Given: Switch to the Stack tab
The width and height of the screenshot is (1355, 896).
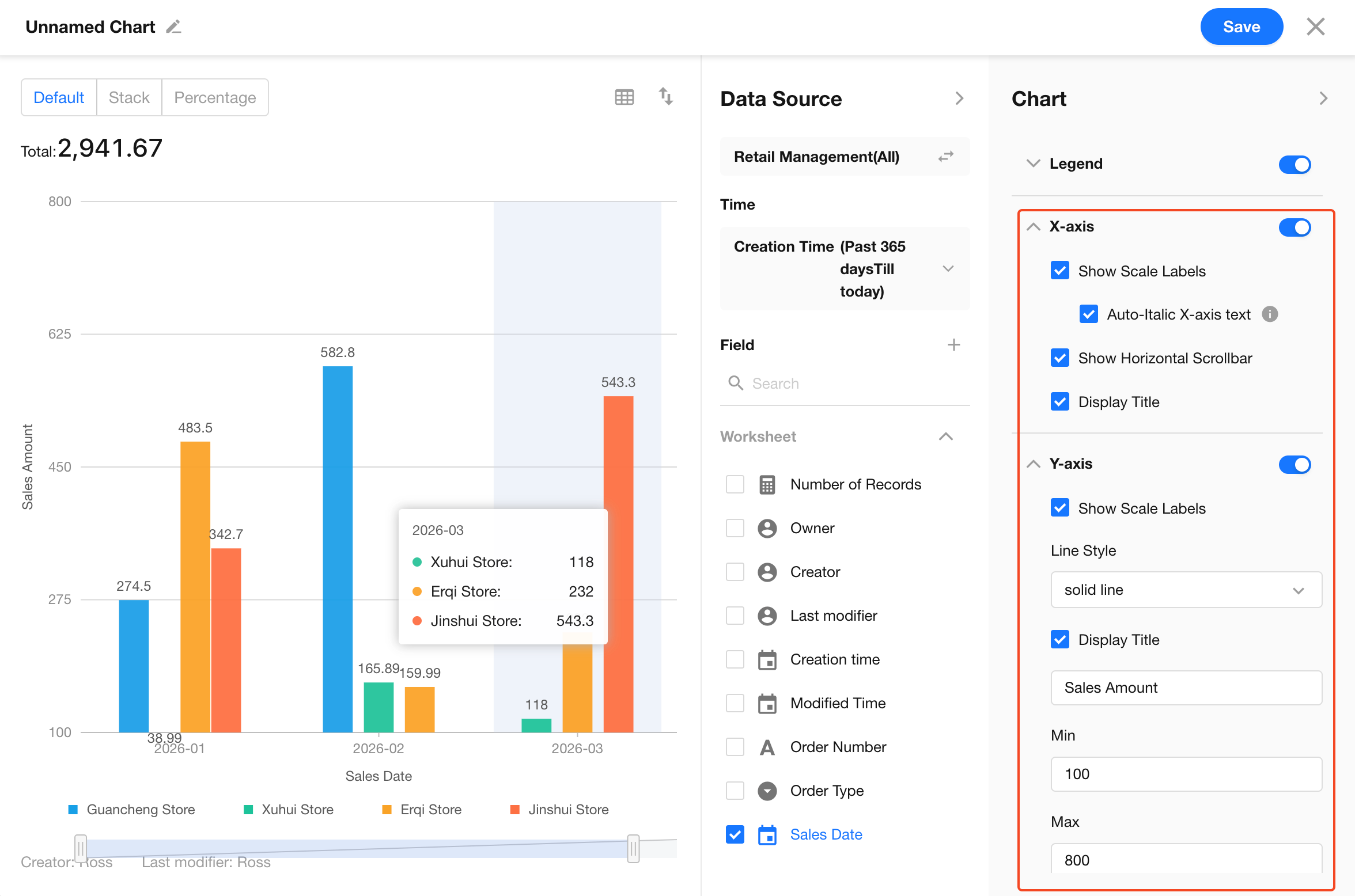Looking at the screenshot, I should [129, 98].
